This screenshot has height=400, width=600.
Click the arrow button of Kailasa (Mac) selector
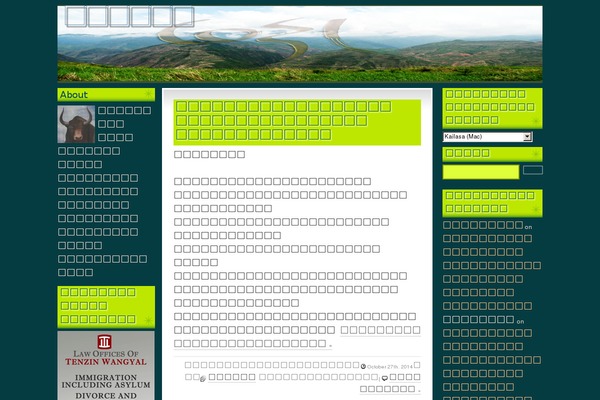tap(527, 137)
